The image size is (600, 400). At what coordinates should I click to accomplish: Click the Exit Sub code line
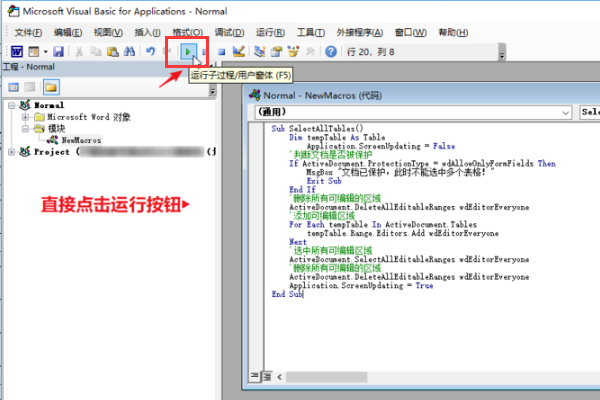click(324, 181)
